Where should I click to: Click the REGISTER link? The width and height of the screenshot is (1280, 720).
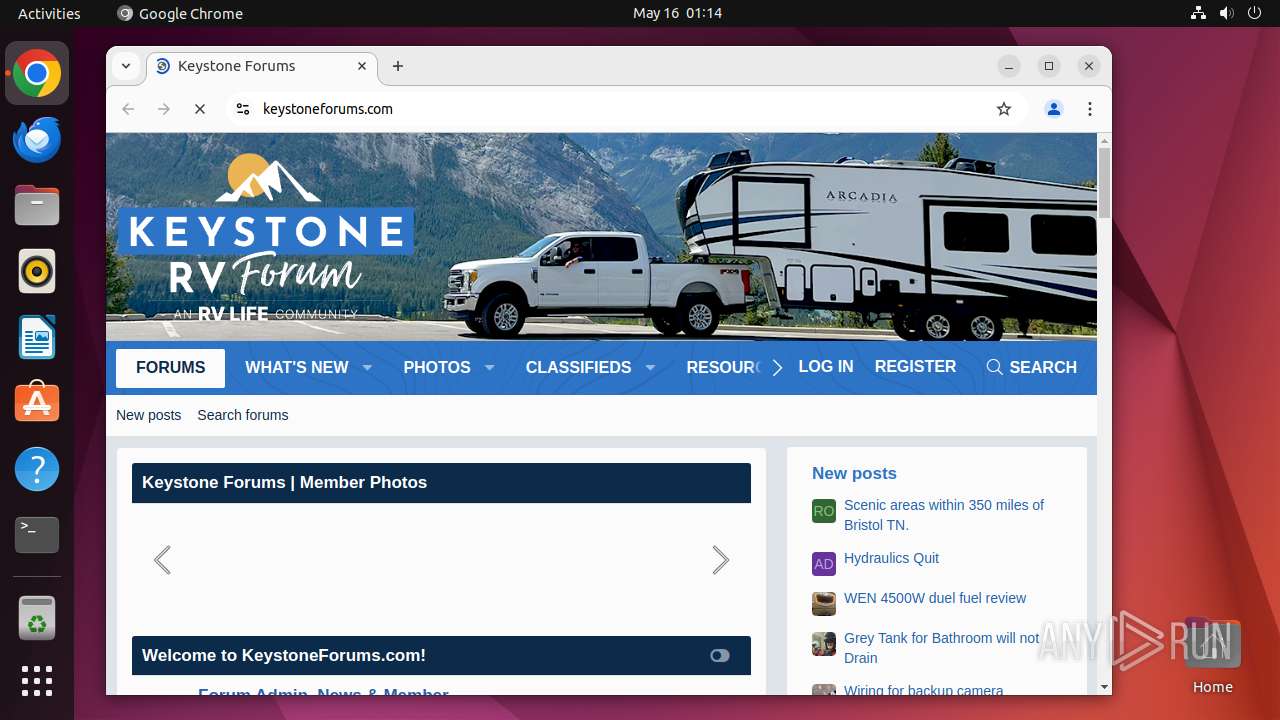click(915, 367)
